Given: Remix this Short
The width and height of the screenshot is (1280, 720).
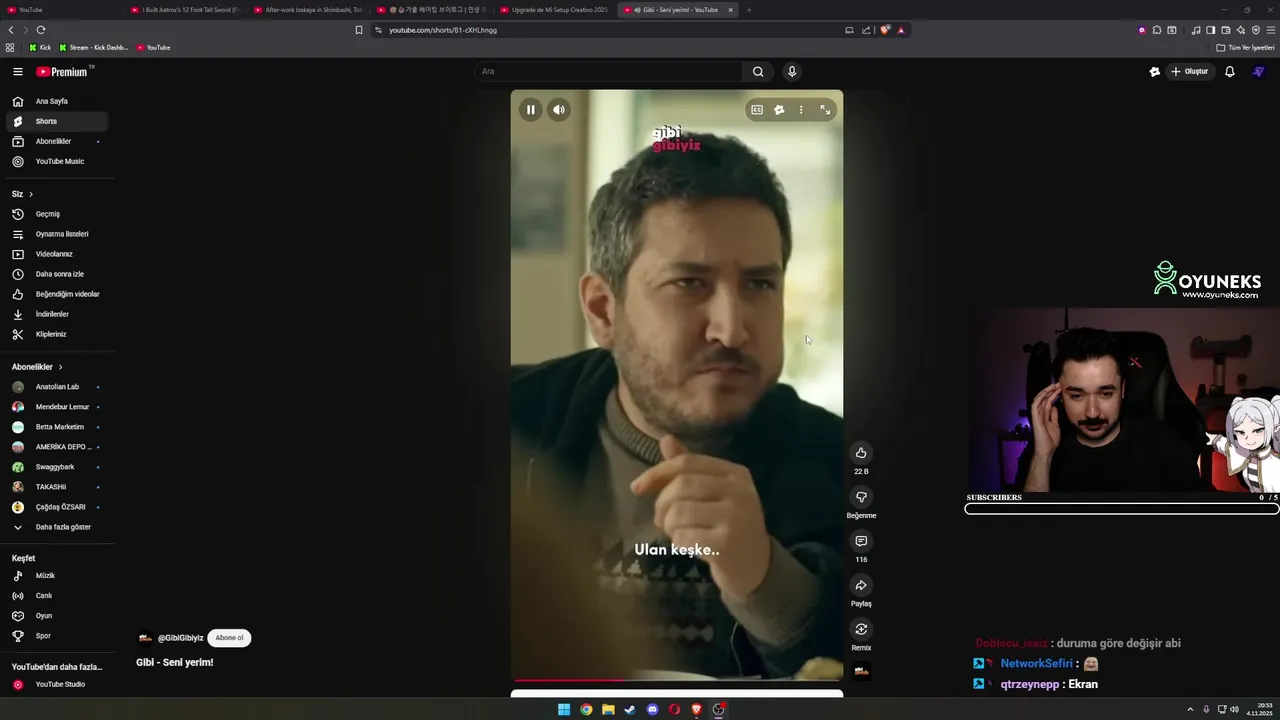Looking at the screenshot, I should click(x=861, y=629).
